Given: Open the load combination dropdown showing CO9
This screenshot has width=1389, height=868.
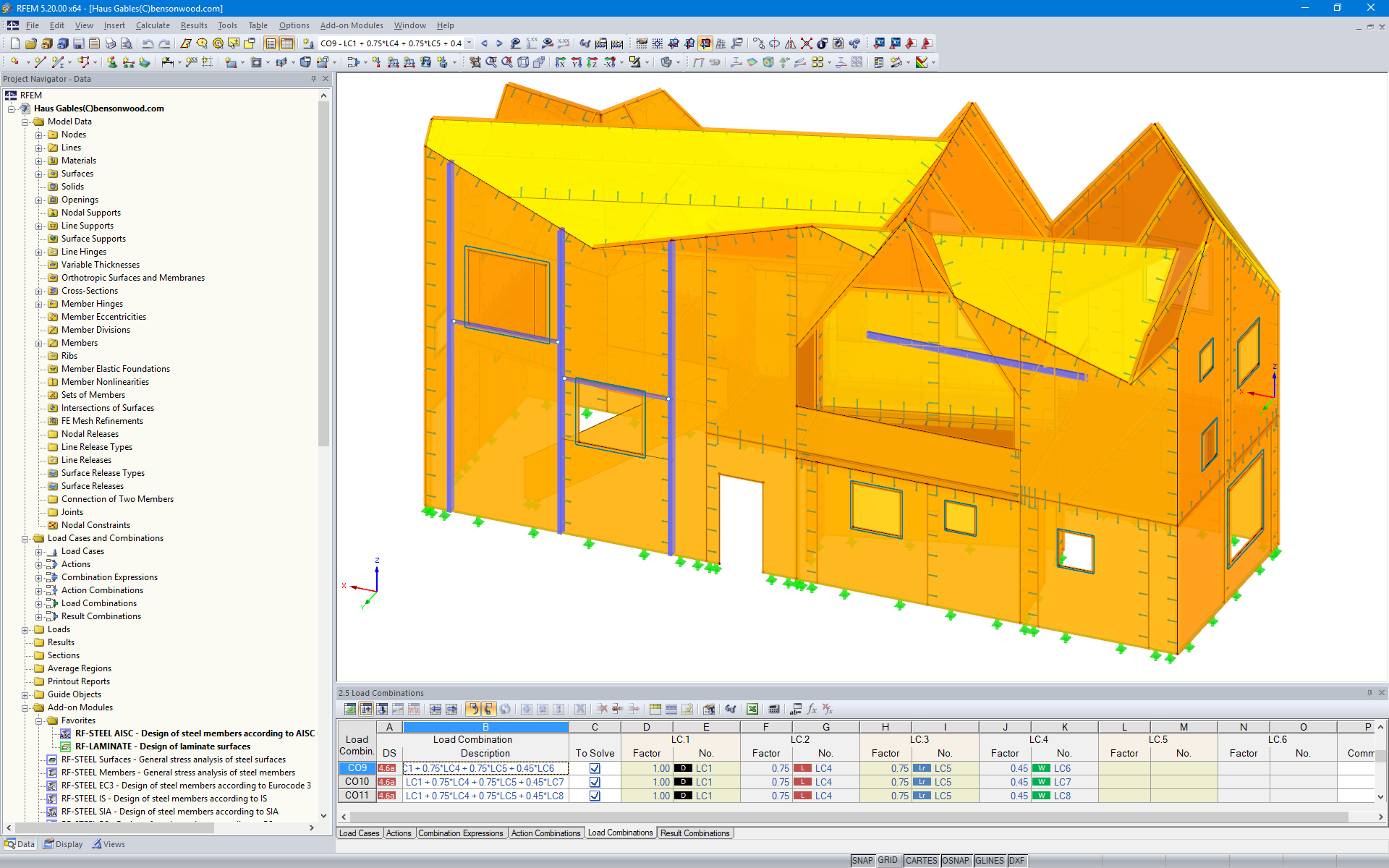Looking at the screenshot, I should coord(469,43).
